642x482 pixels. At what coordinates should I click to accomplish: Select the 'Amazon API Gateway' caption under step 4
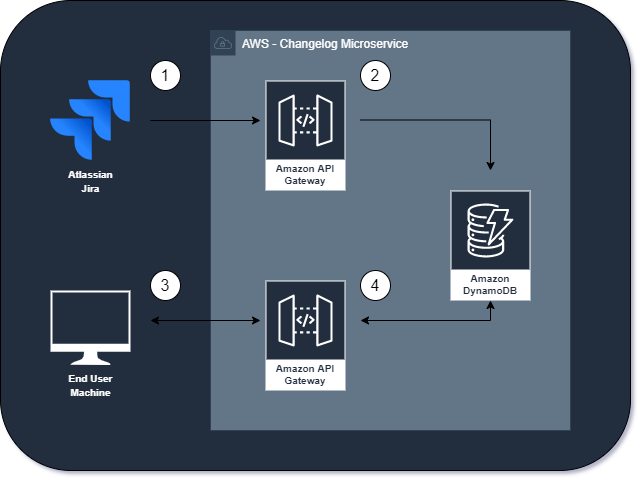[305, 375]
